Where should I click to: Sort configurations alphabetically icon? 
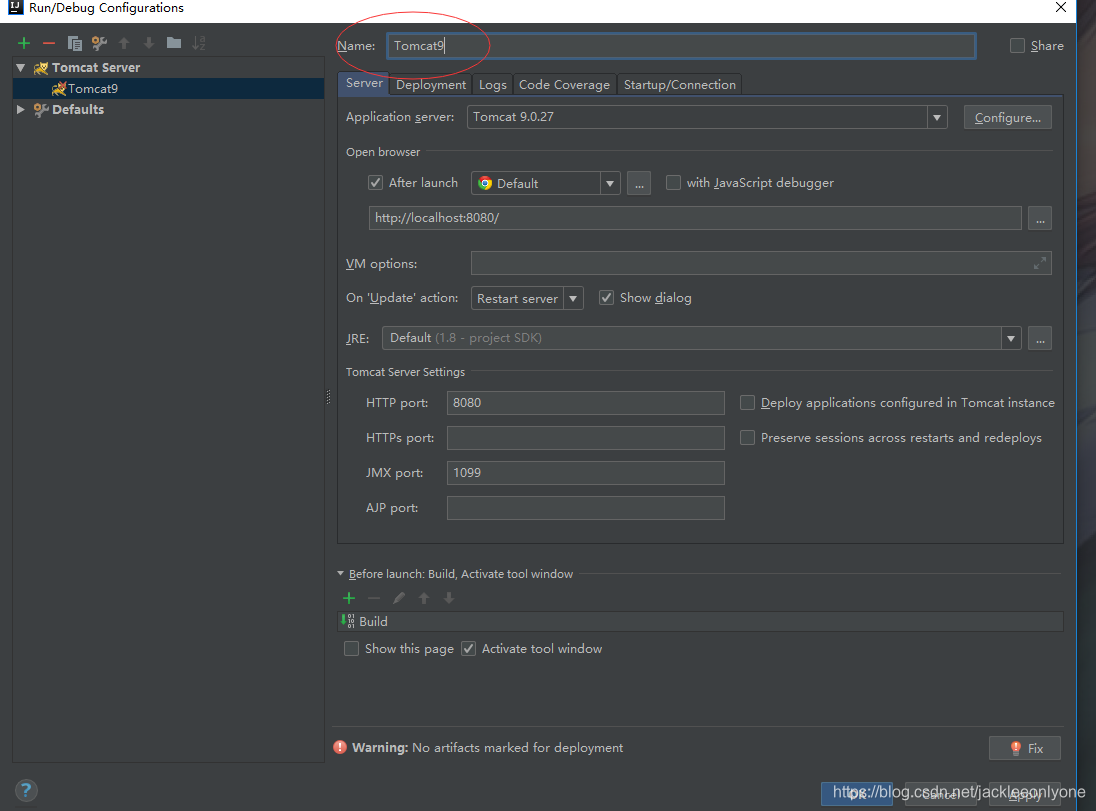coord(199,43)
